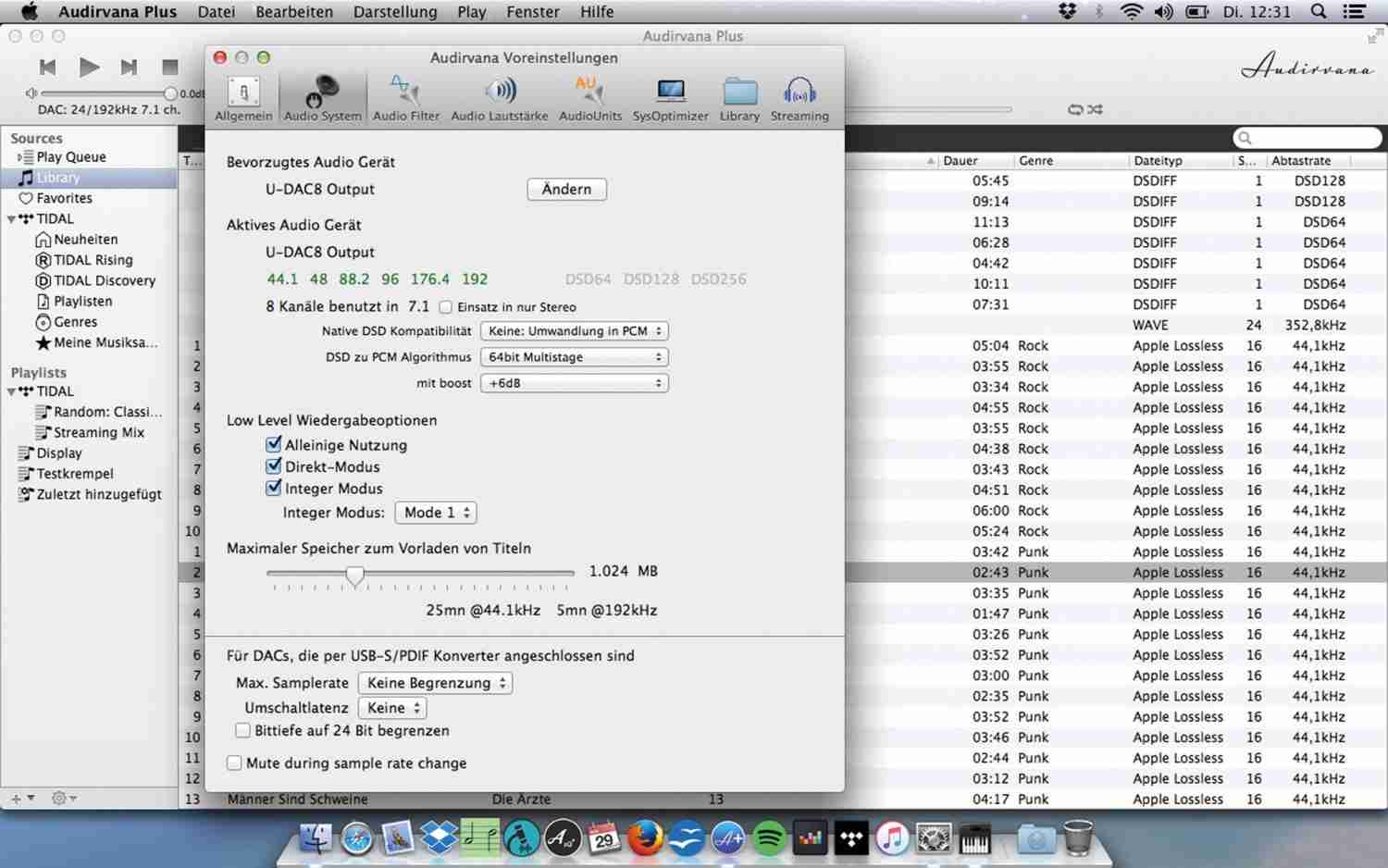Open Finder from the Dock
This screenshot has width=1388, height=868.
tap(316, 838)
